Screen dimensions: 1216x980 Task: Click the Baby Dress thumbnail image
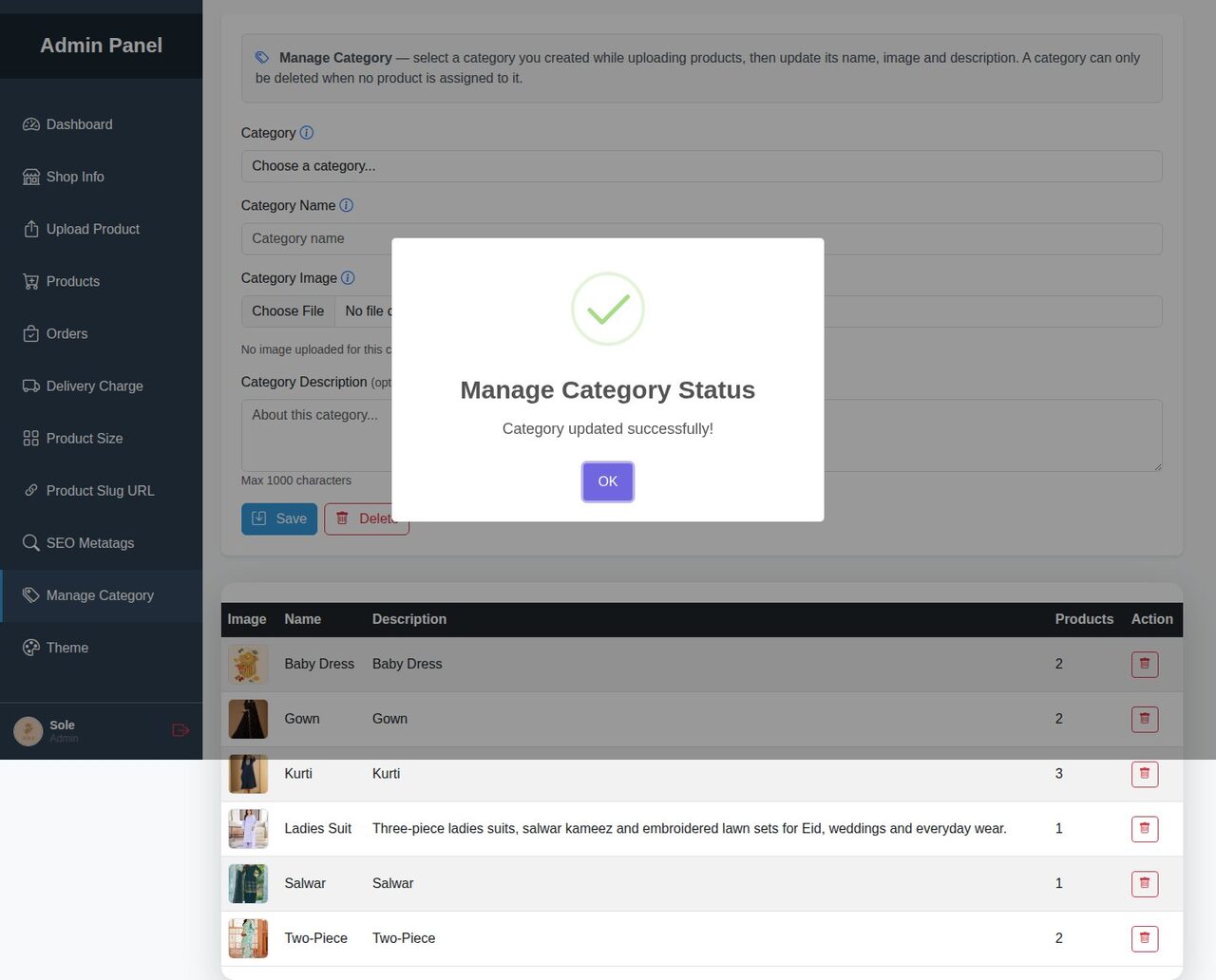(x=248, y=664)
